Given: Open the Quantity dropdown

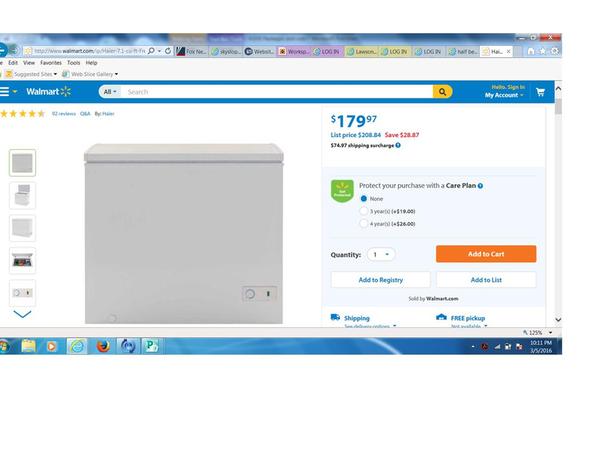Looking at the screenshot, I should click(381, 254).
